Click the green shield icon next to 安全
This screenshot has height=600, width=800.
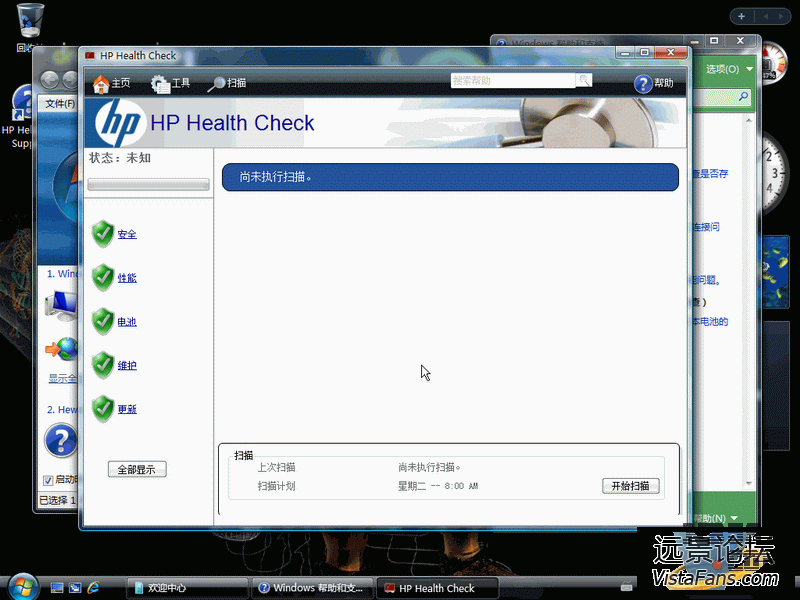point(103,234)
